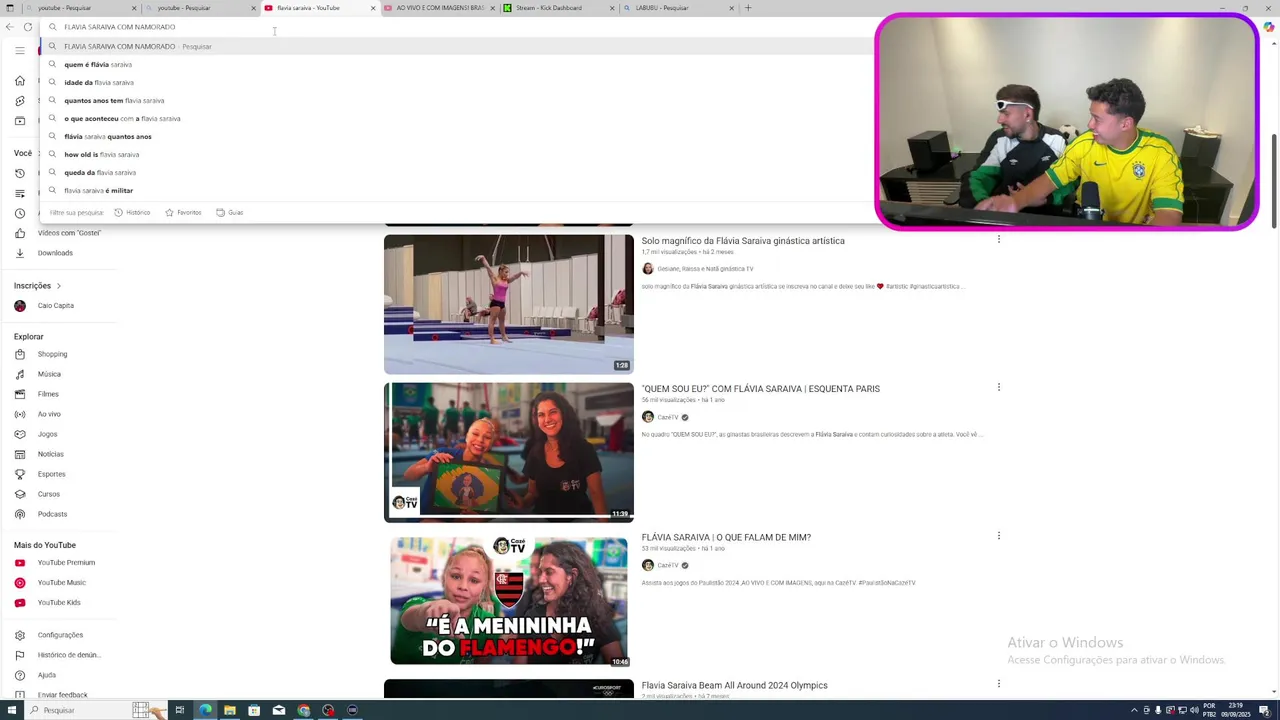
Task: Click the Podcasts icon in sidebar
Action: pos(20,514)
